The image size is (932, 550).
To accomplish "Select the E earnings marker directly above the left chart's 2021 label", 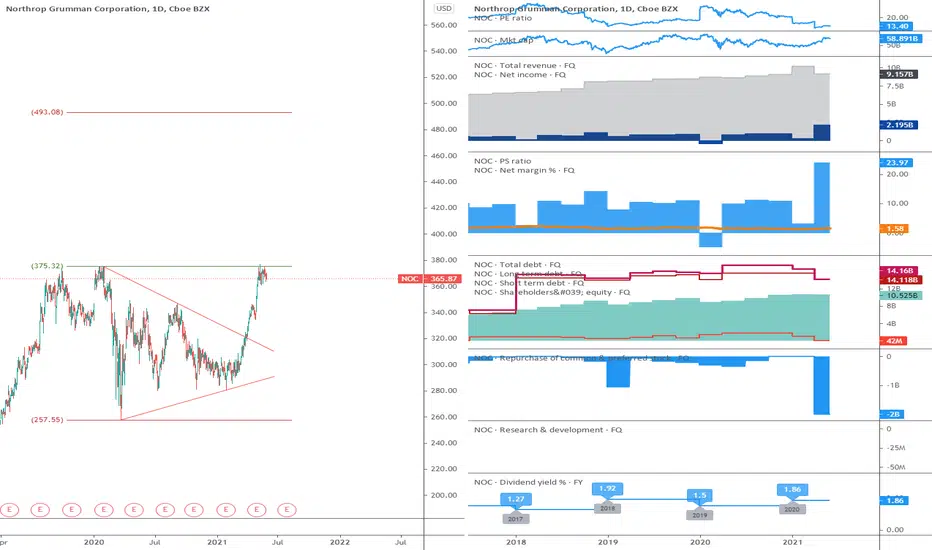I will tap(226, 510).
